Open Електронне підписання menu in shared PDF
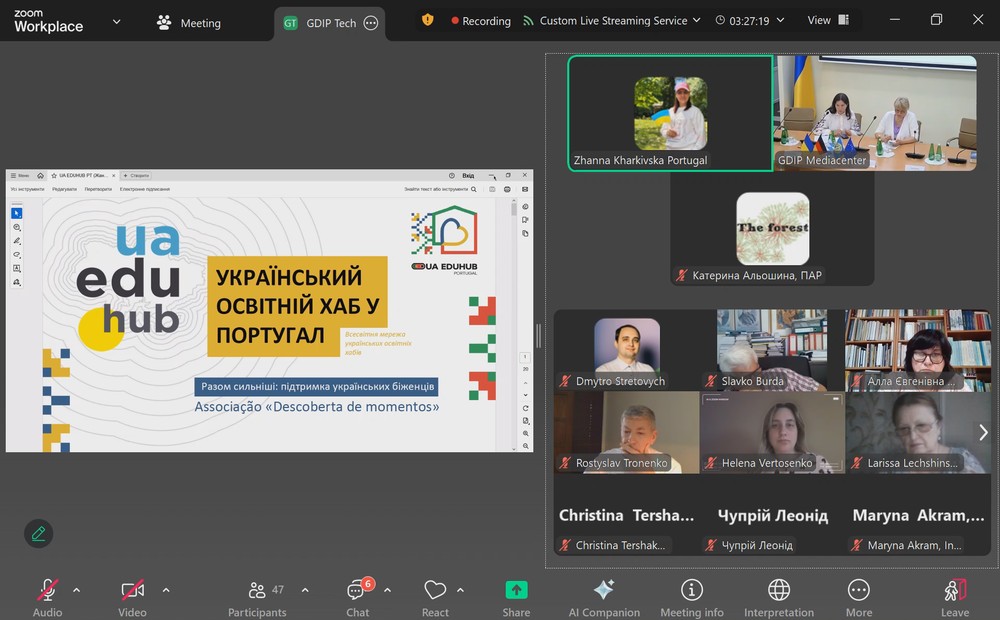The image size is (1000, 620). (145, 189)
